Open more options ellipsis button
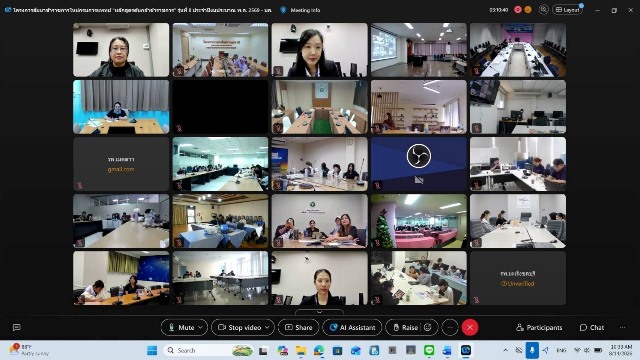The height and width of the screenshot is (360, 640). click(450, 327)
